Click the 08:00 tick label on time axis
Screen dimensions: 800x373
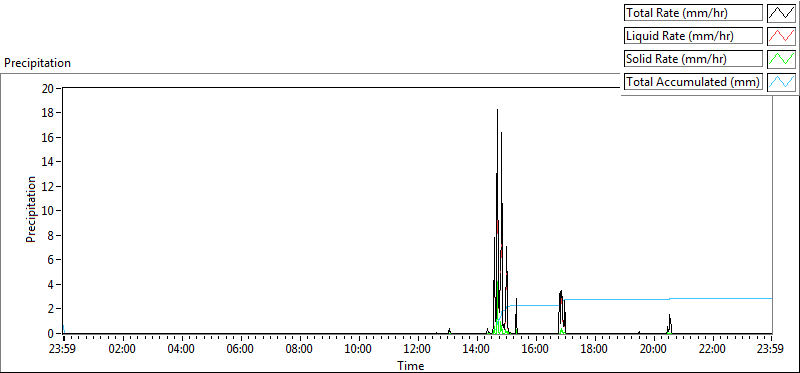click(300, 350)
